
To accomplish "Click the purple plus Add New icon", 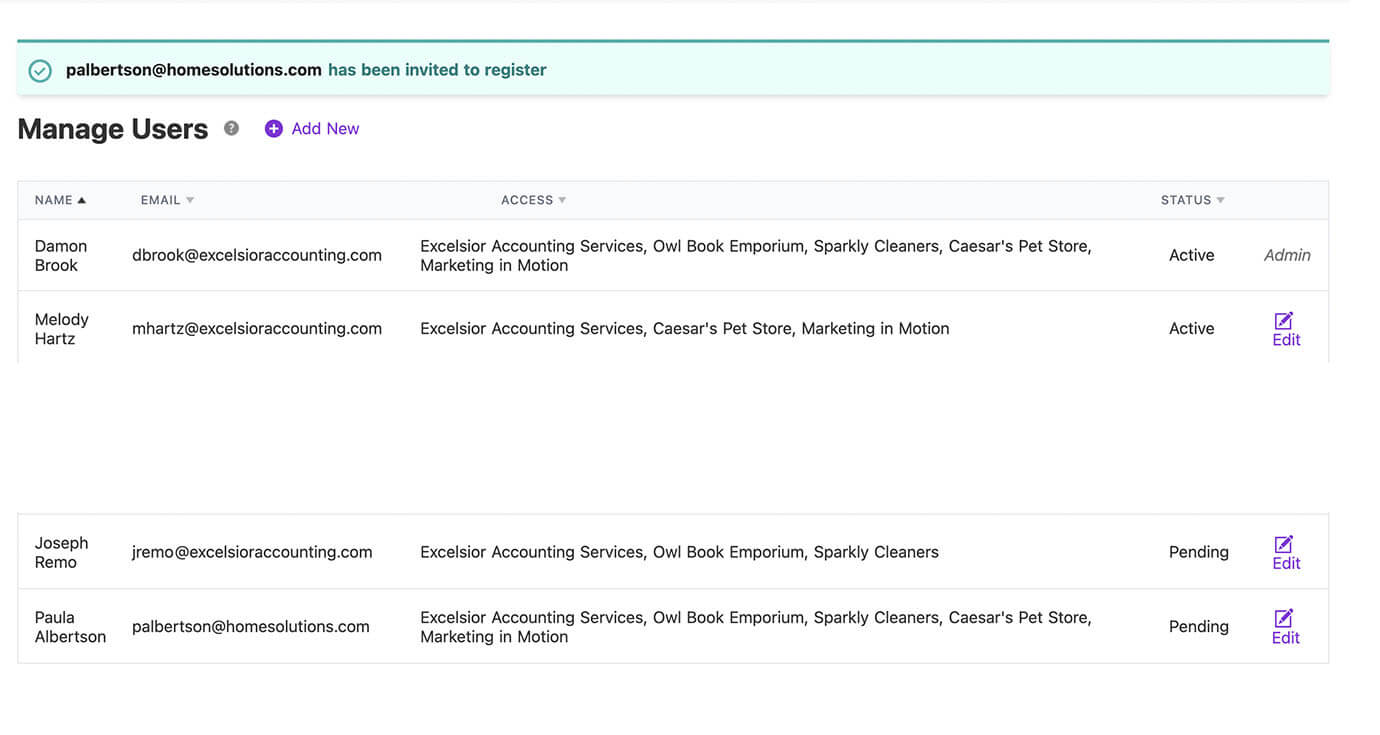I will coord(273,129).
